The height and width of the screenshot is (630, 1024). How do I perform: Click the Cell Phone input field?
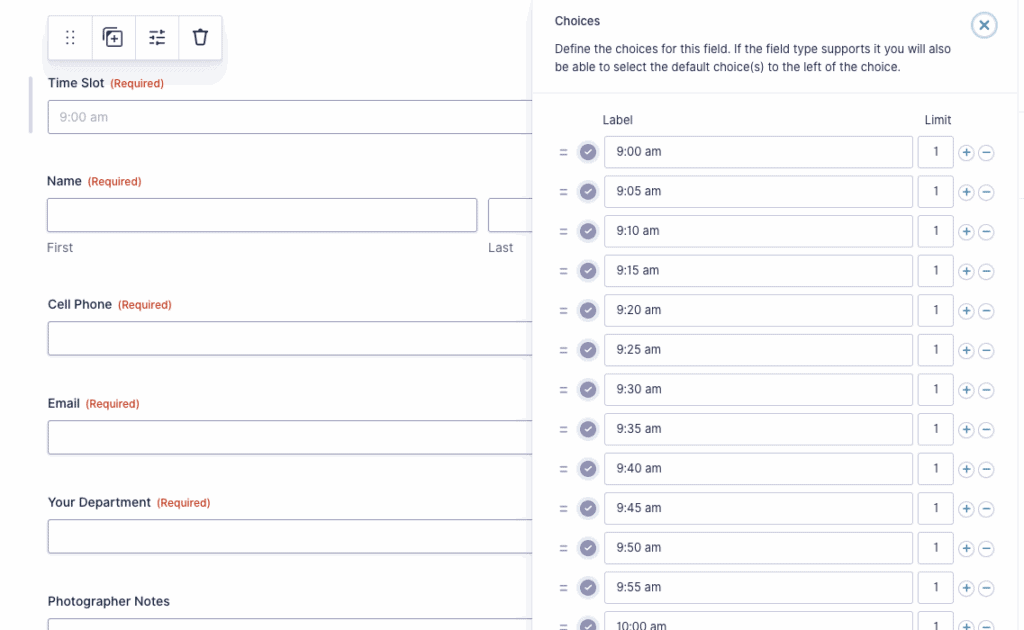point(290,338)
